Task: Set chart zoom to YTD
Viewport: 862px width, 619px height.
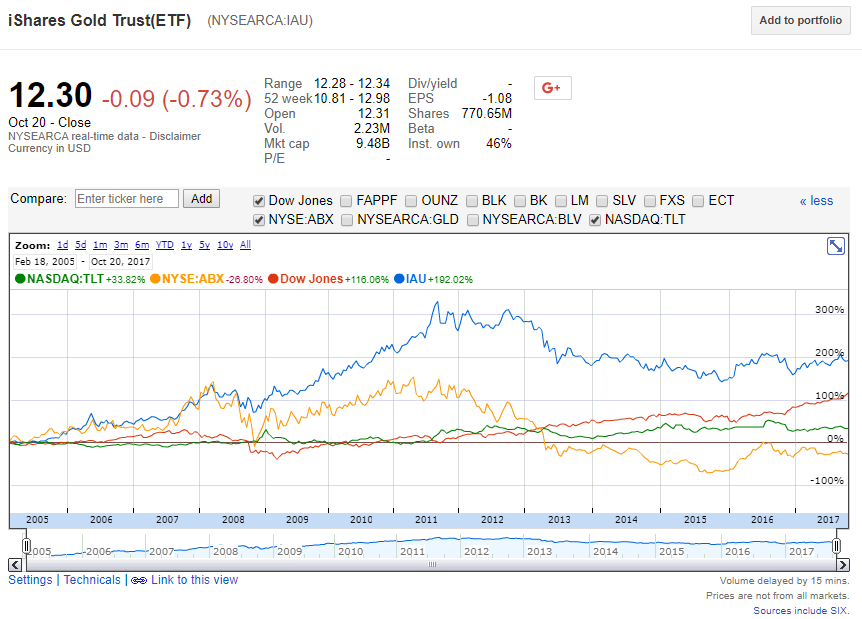Action: click(164, 245)
